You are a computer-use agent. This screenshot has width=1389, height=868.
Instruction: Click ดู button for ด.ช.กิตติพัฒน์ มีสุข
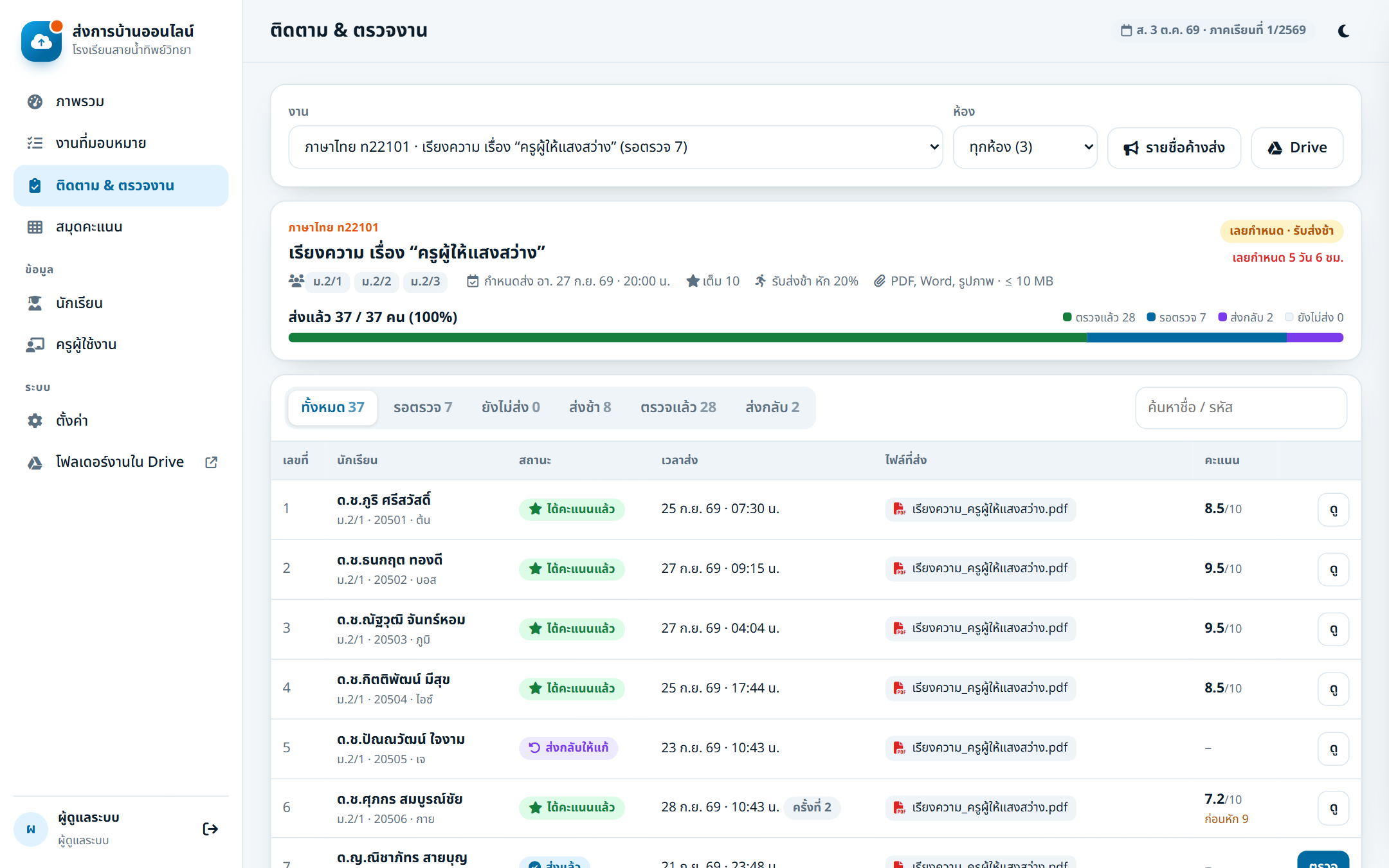(1333, 689)
